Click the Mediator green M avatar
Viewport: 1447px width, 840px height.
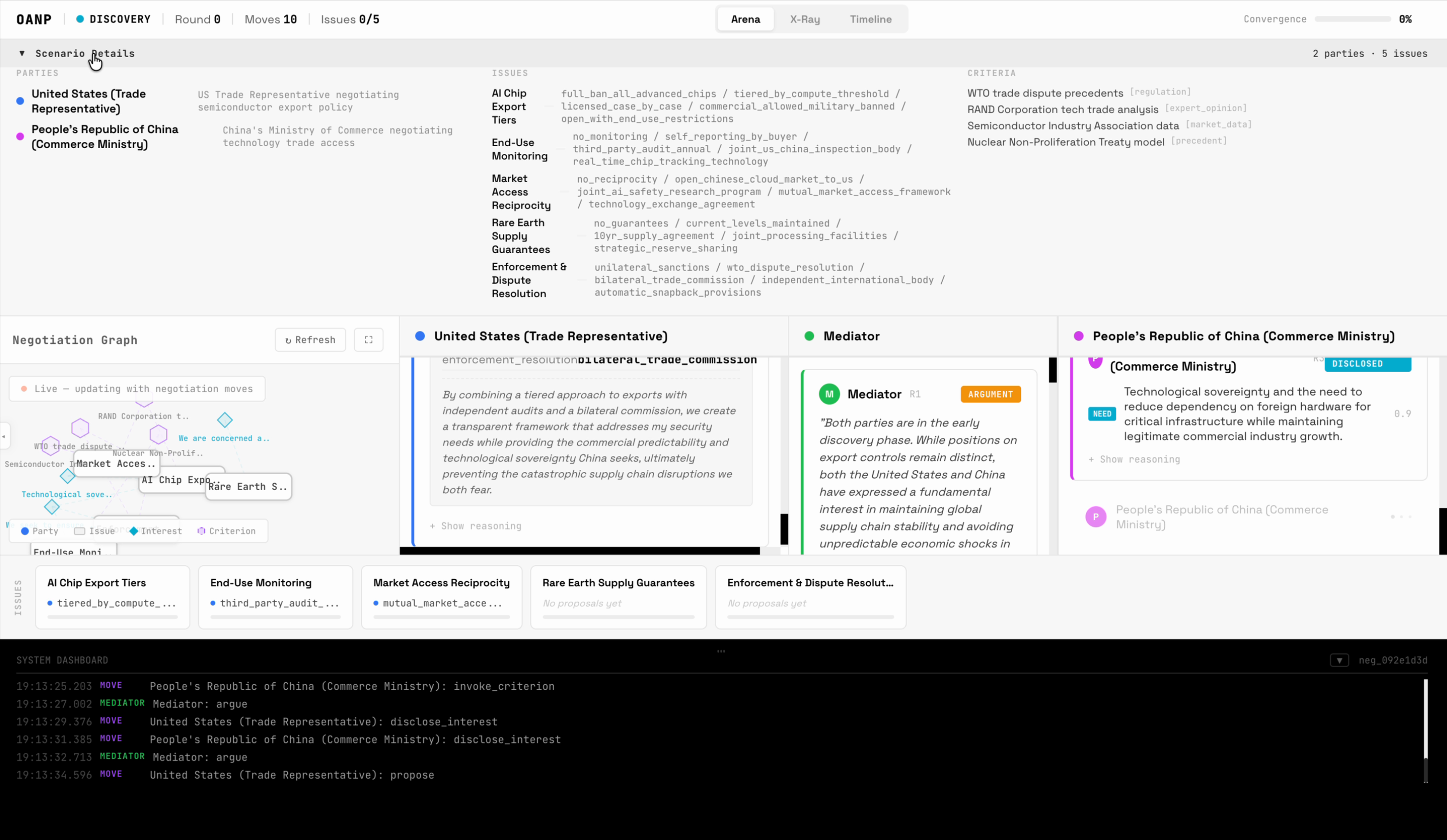click(x=829, y=395)
